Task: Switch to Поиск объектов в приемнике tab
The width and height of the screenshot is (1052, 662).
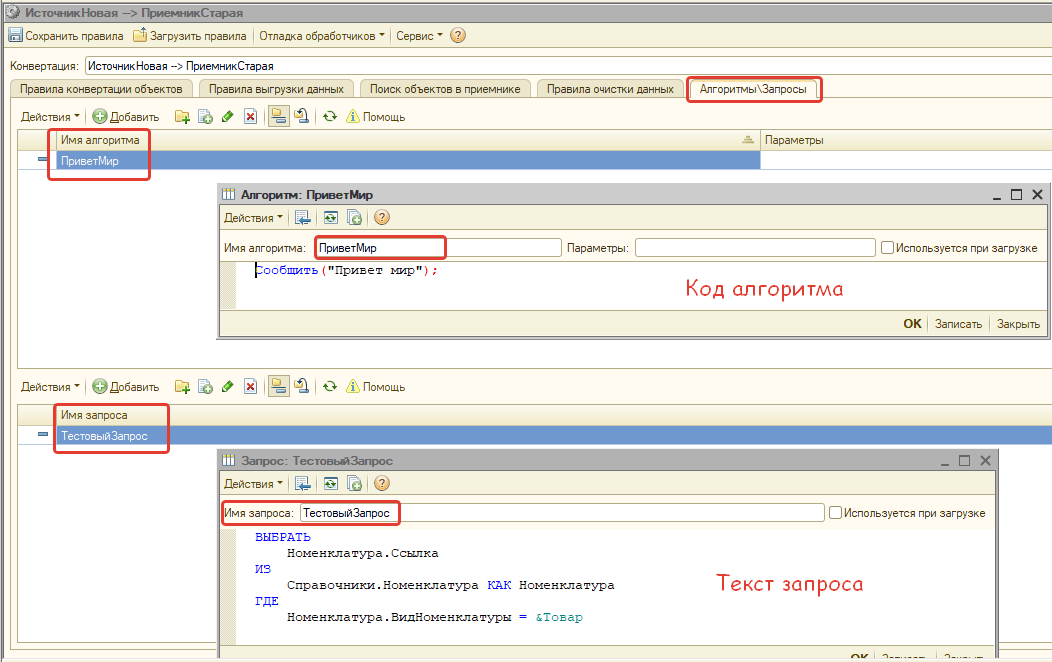Action: [445, 89]
